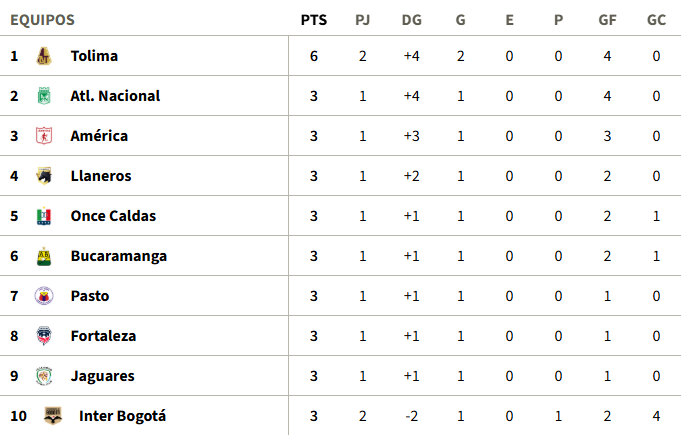Click the Inter Bogotá team logo
Viewport: 683px width, 435px height.
click(x=53, y=416)
